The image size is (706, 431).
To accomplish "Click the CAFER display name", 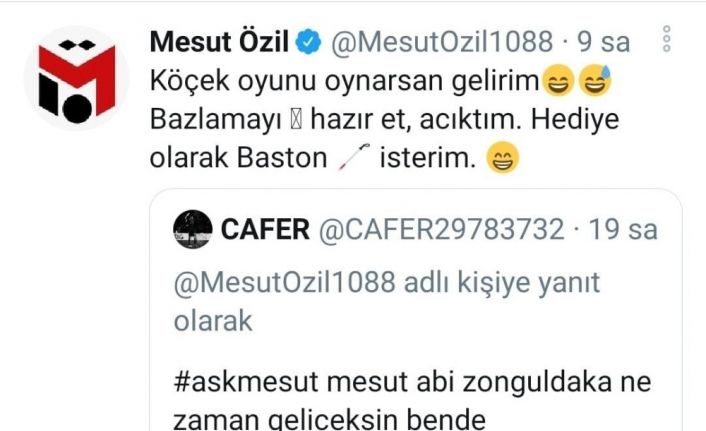I will tap(265, 230).
